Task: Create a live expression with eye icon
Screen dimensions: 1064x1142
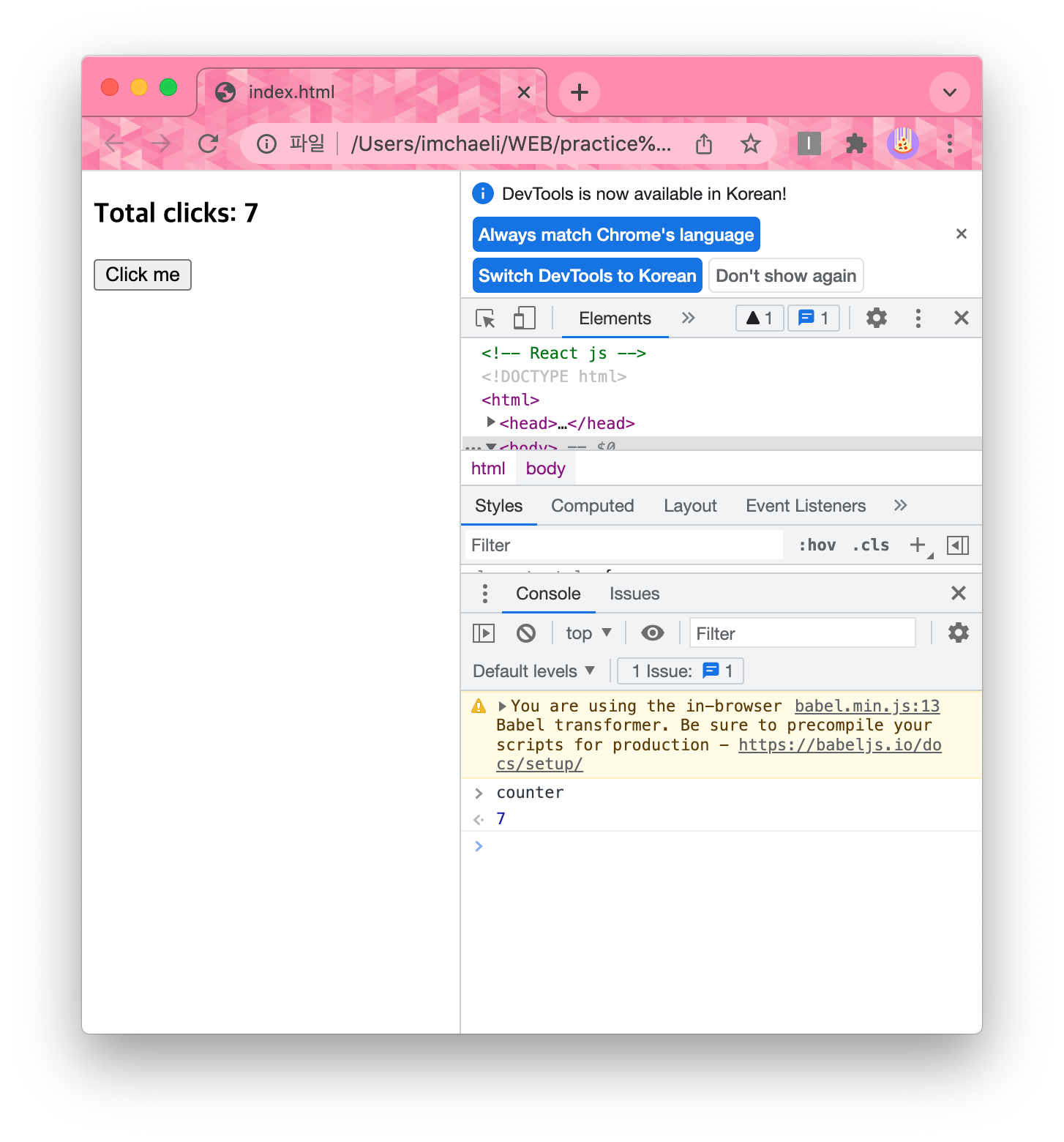Action: tap(652, 632)
